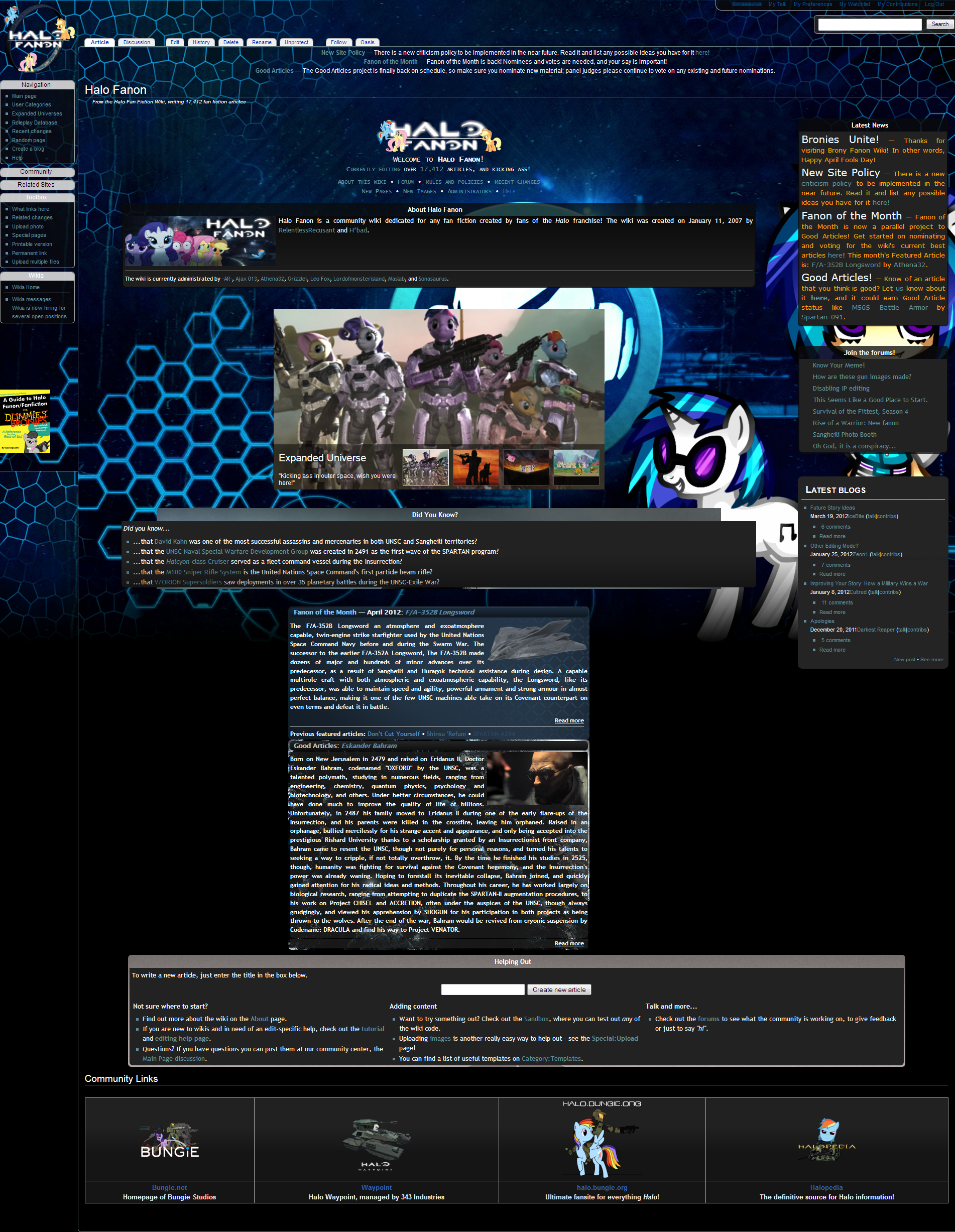Open the Know Your Meme! forum thread

839,365
